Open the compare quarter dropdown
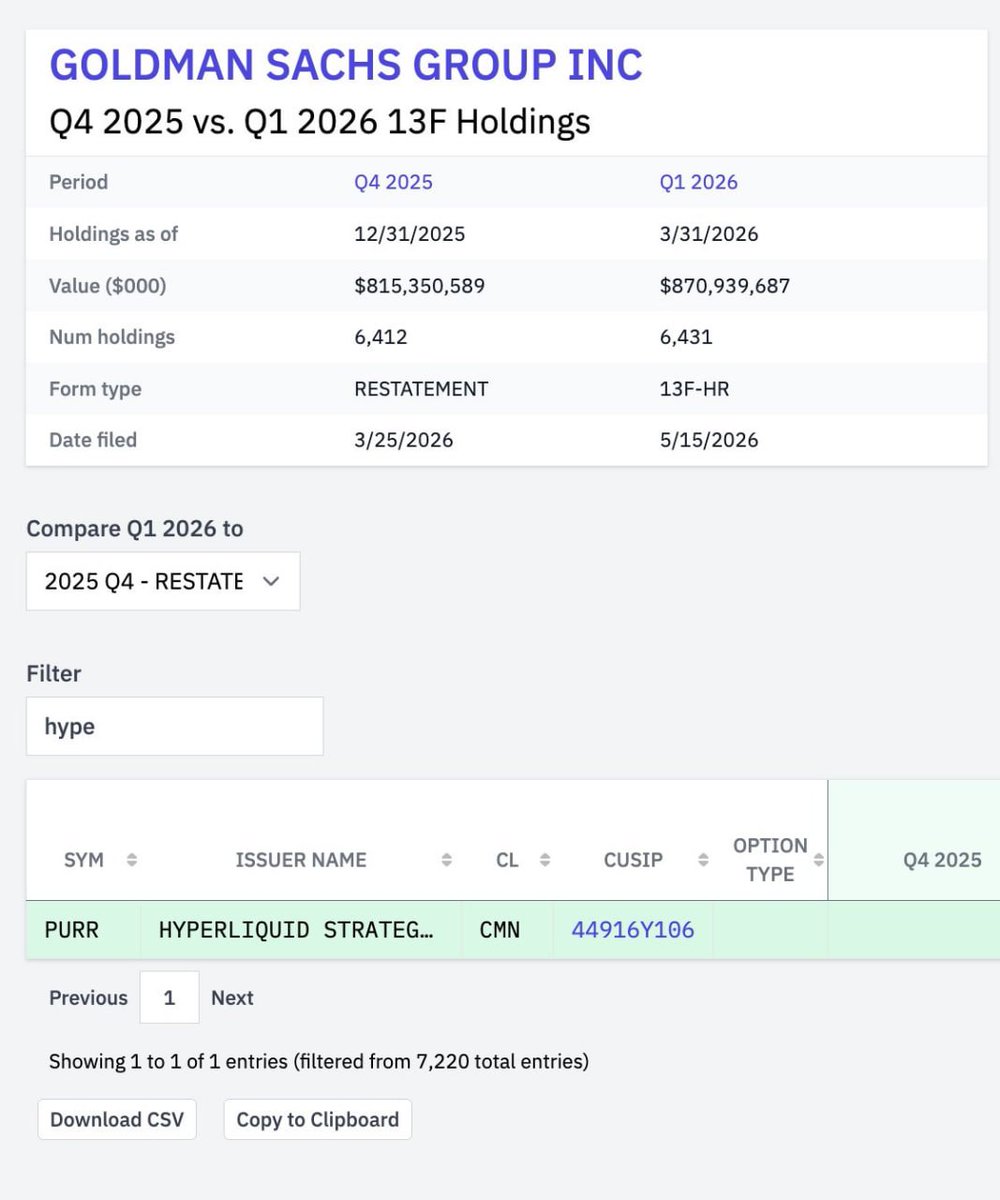This screenshot has height=1200, width=1000. point(163,582)
